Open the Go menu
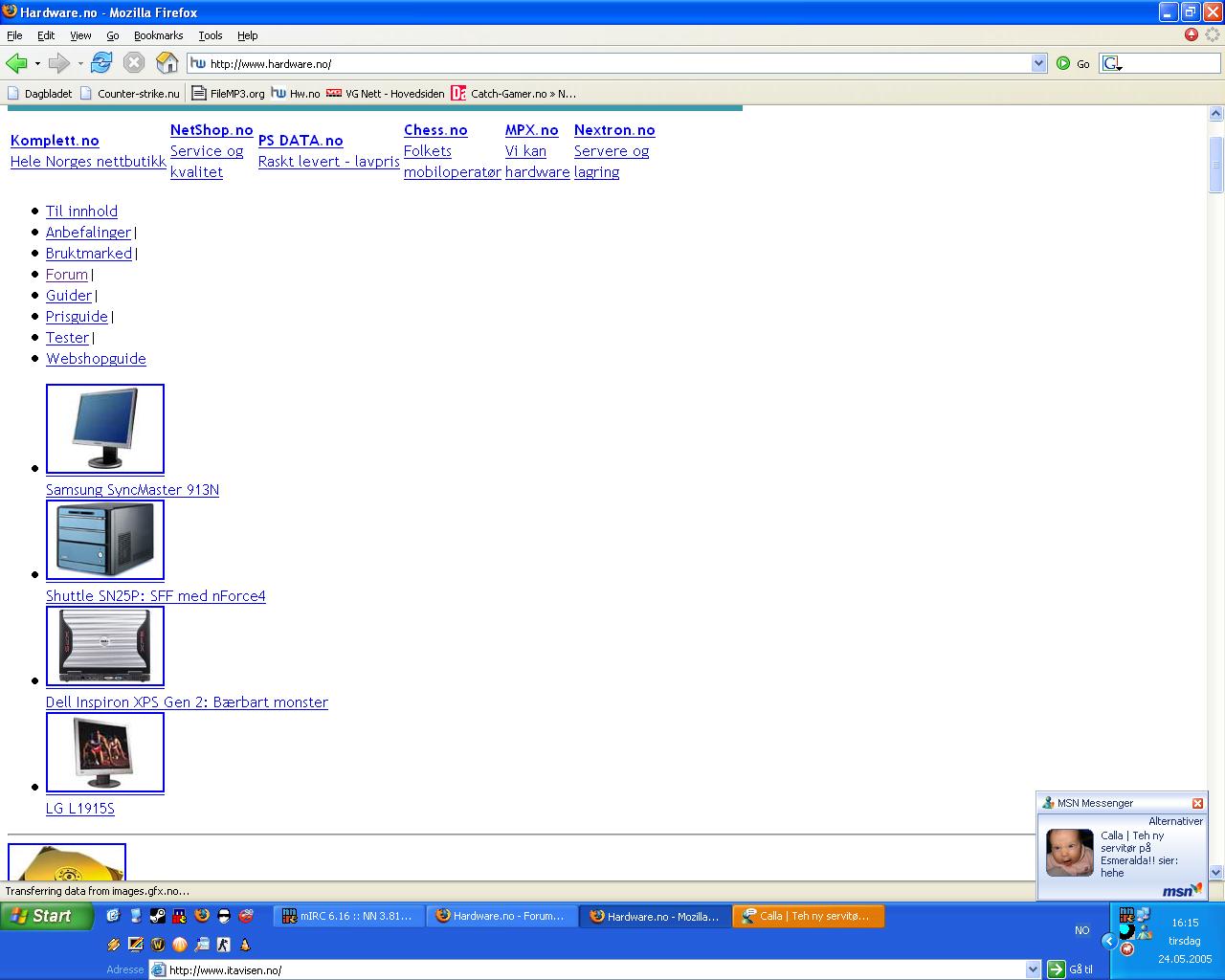 coord(113,35)
